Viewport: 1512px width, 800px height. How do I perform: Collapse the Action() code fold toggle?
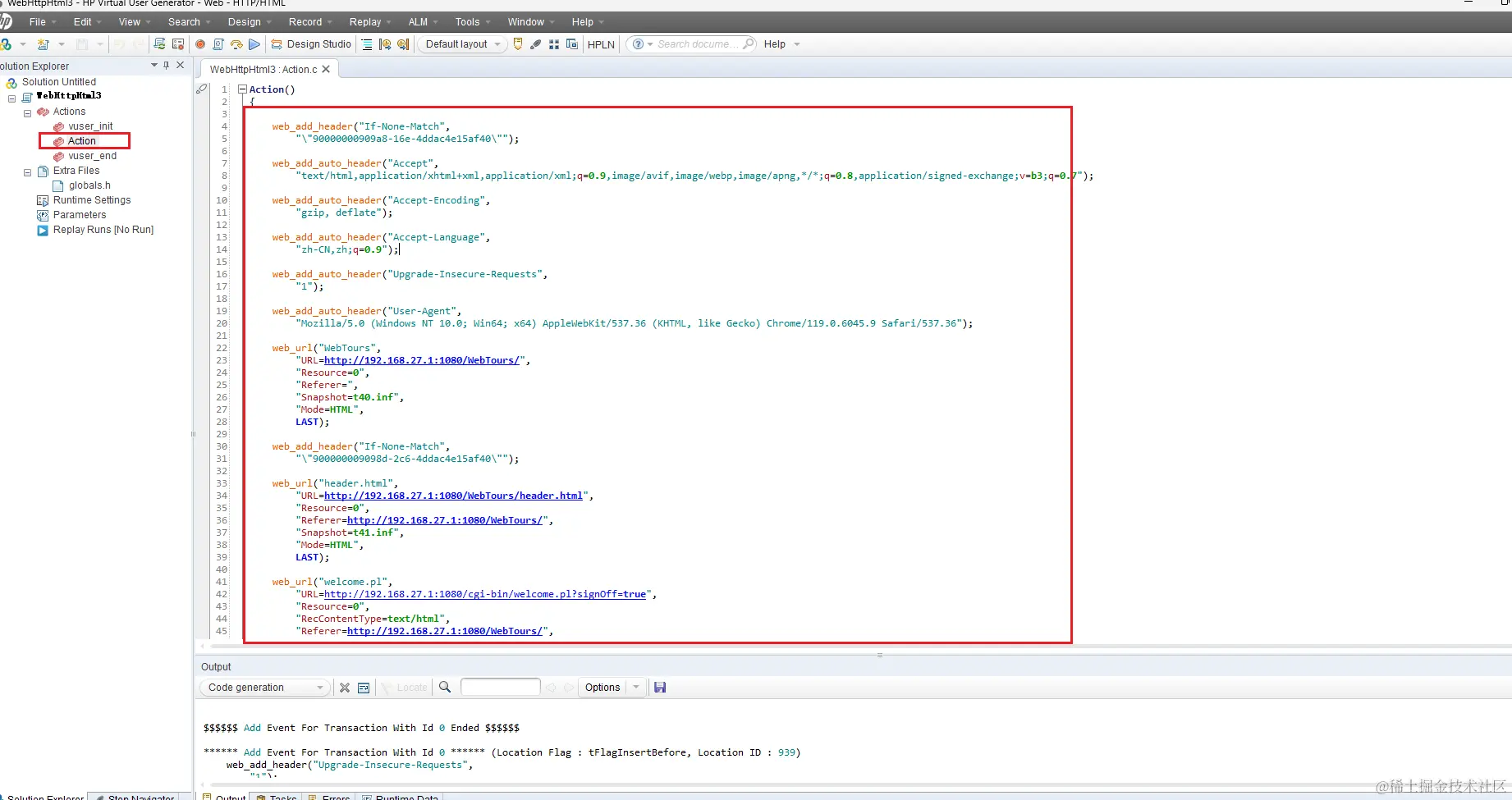(242, 89)
